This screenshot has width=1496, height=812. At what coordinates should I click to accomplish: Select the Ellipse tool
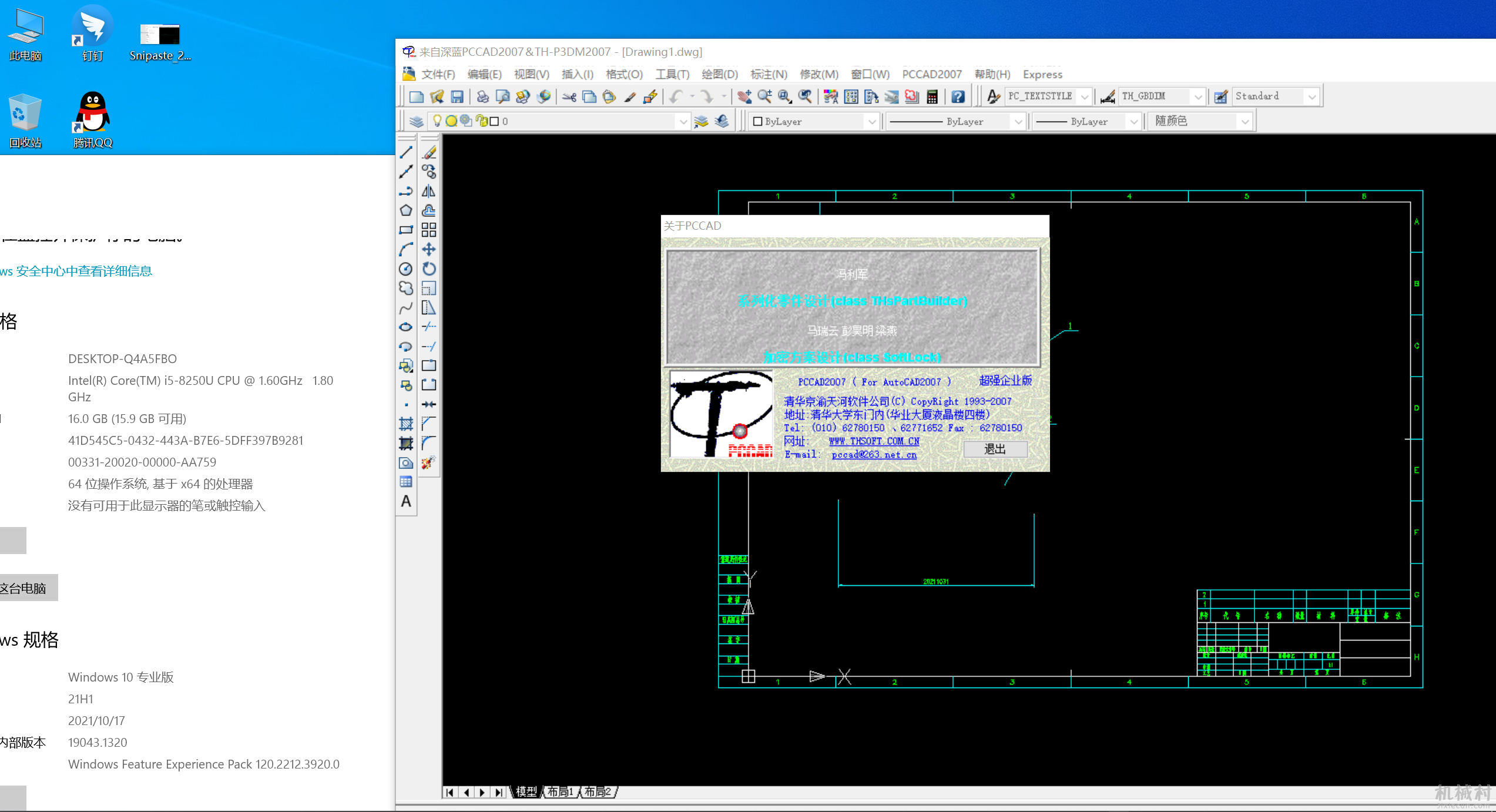[406, 327]
